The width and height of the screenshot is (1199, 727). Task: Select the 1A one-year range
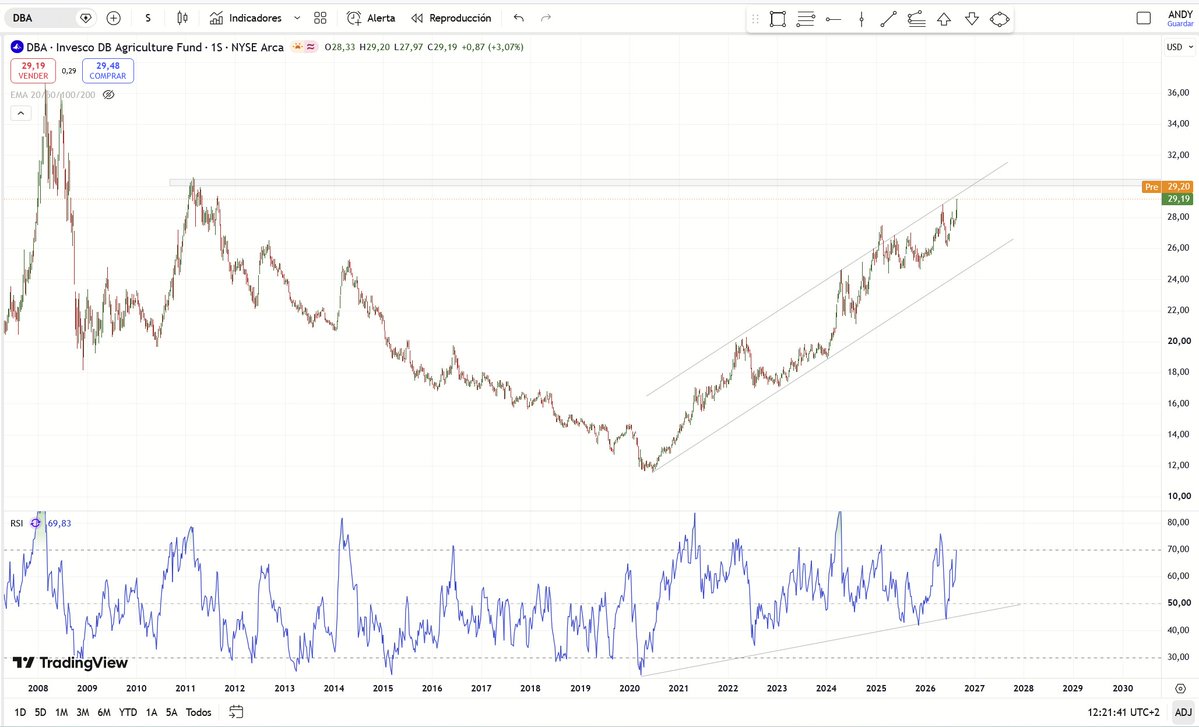coord(151,712)
